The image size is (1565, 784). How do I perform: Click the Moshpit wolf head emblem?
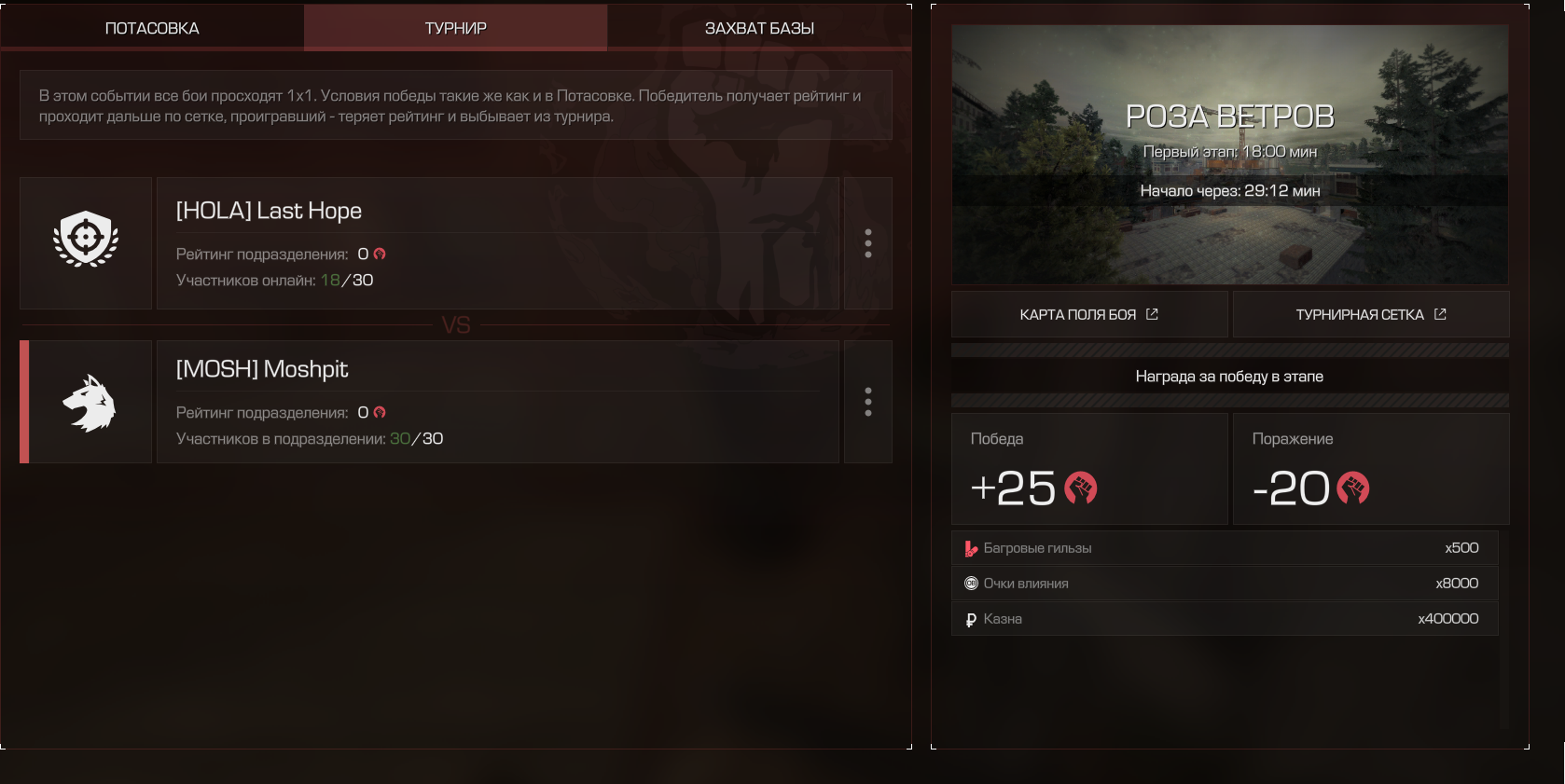coord(90,403)
